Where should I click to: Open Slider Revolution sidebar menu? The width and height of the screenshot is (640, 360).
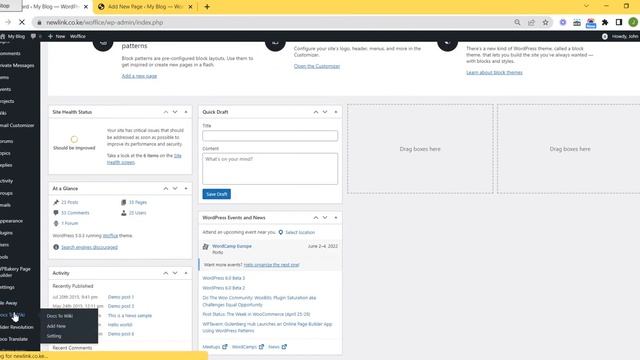(x=17, y=327)
